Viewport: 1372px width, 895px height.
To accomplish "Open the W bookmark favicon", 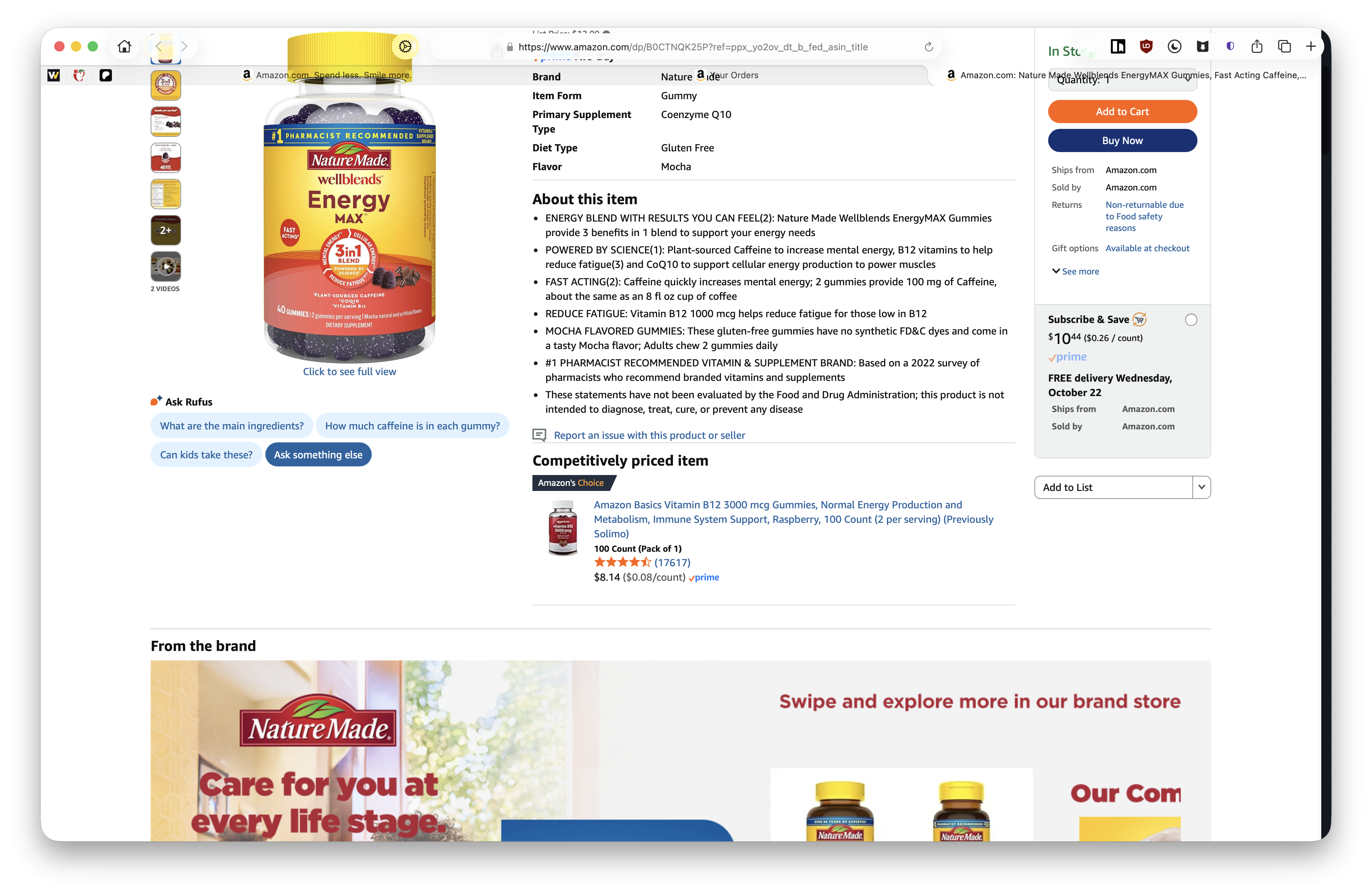I will click(x=54, y=75).
